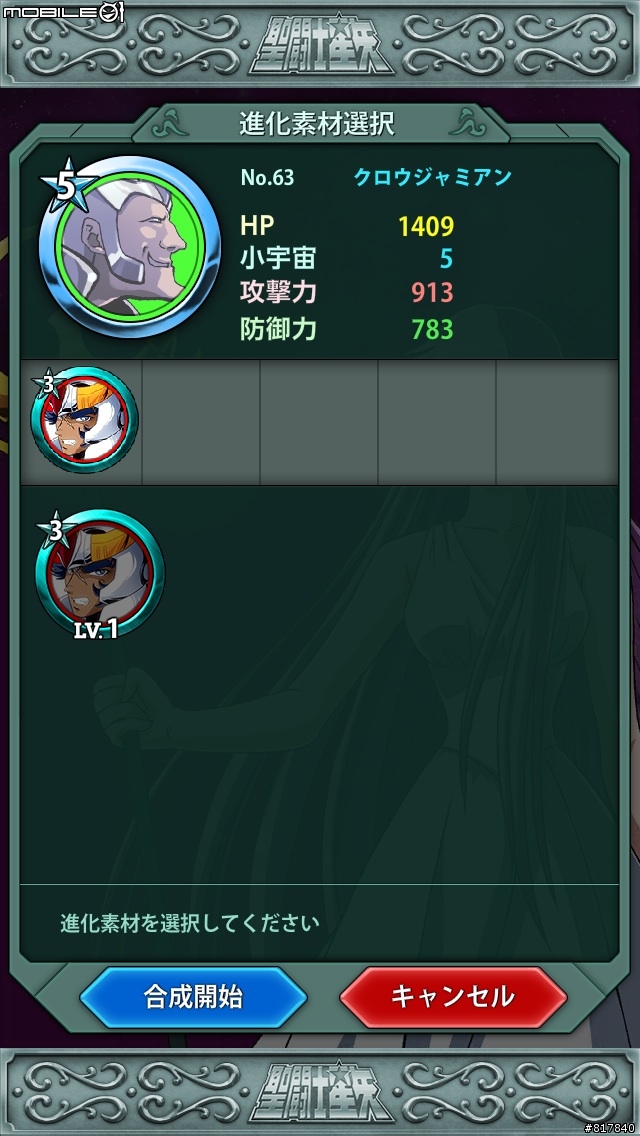This screenshot has height=1136, width=640.
Task: Remove the three-star character from first material slot
Action: coord(83,420)
